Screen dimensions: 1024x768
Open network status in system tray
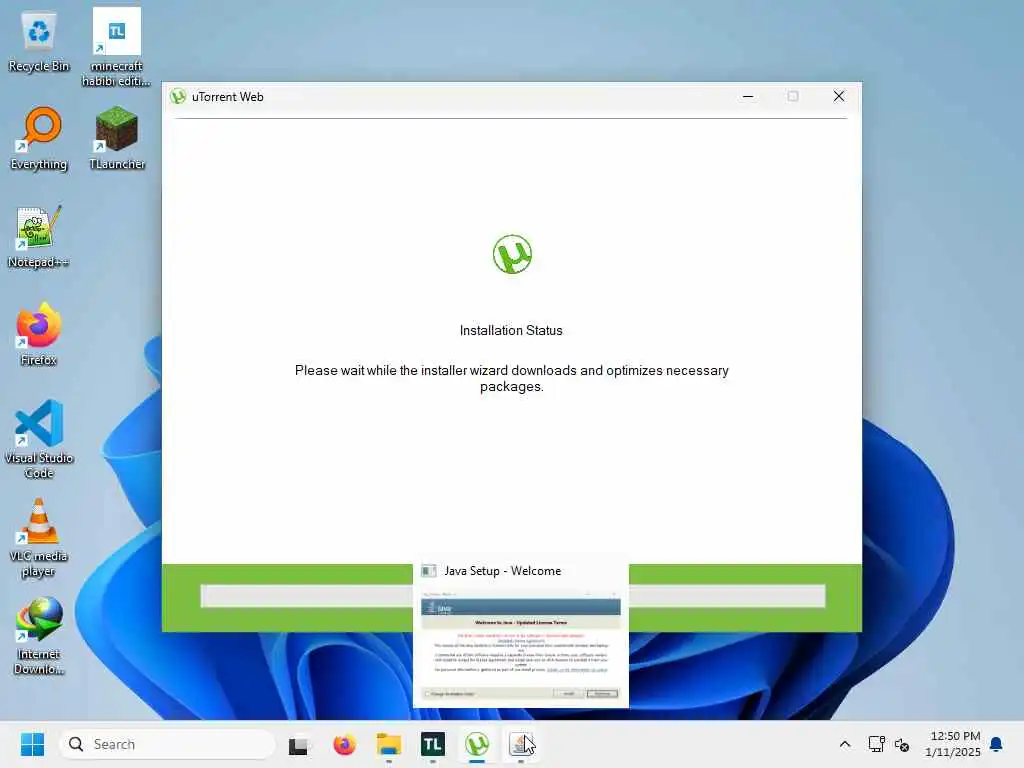[x=876, y=744]
